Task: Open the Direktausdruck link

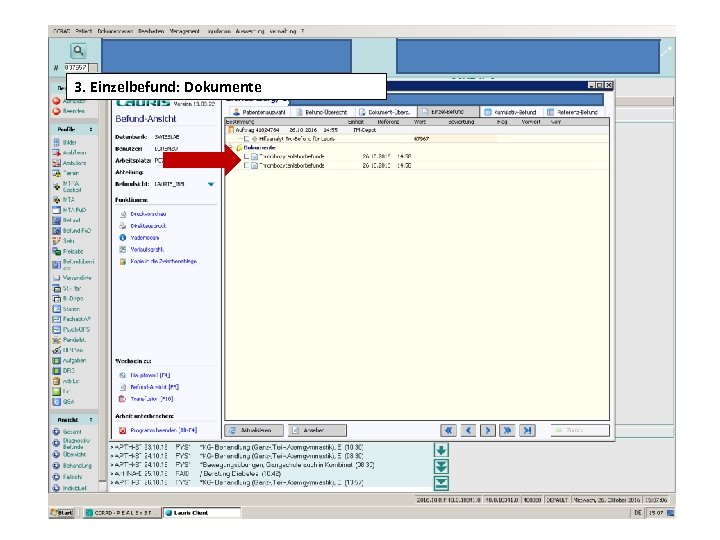Action: tap(148, 226)
